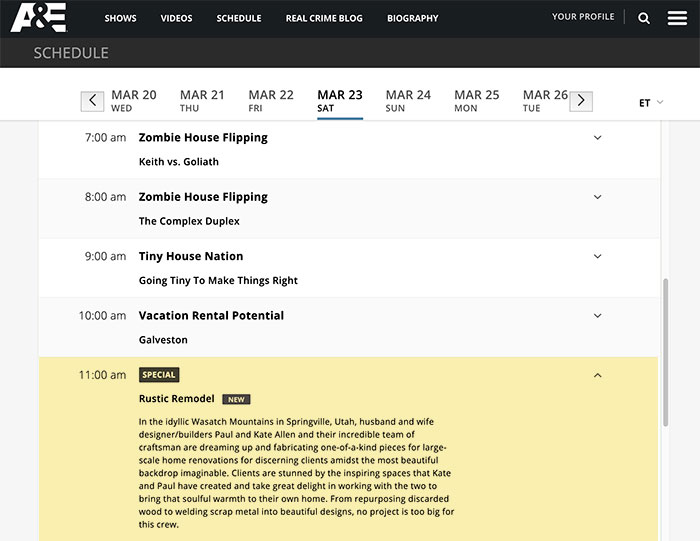Screen dimensions: 700x541
Task: Open the Biography nav item
Action: [412, 18]
